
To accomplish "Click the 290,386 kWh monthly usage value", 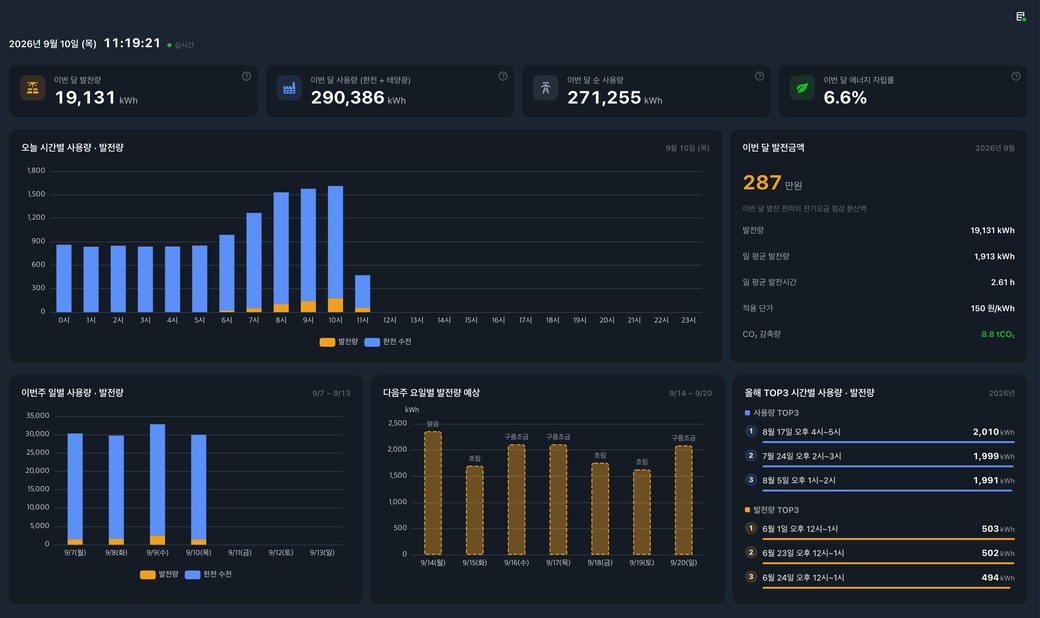I will tap(358, 97).
